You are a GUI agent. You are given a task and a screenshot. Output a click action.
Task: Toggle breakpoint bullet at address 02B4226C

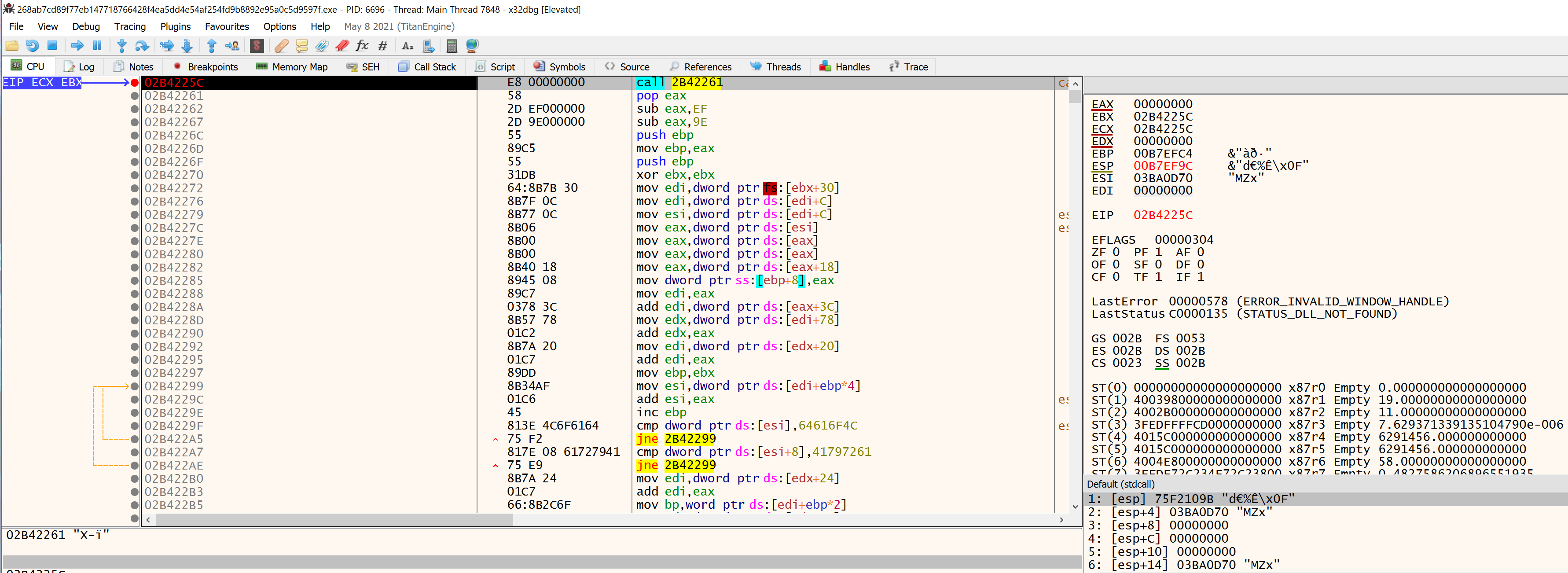point(135,136)
